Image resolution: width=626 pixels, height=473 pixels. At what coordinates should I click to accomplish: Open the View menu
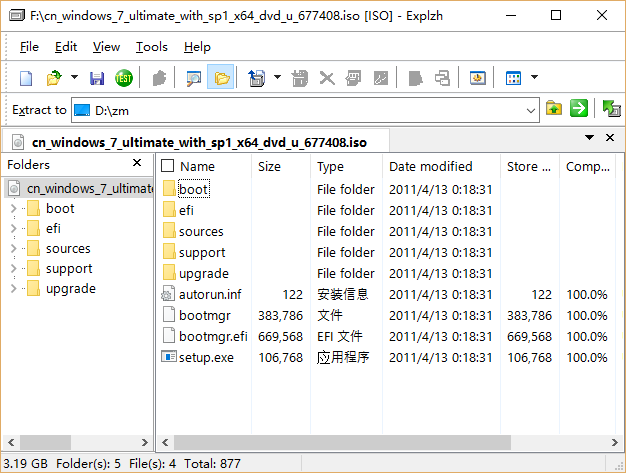tap(106, 47)
